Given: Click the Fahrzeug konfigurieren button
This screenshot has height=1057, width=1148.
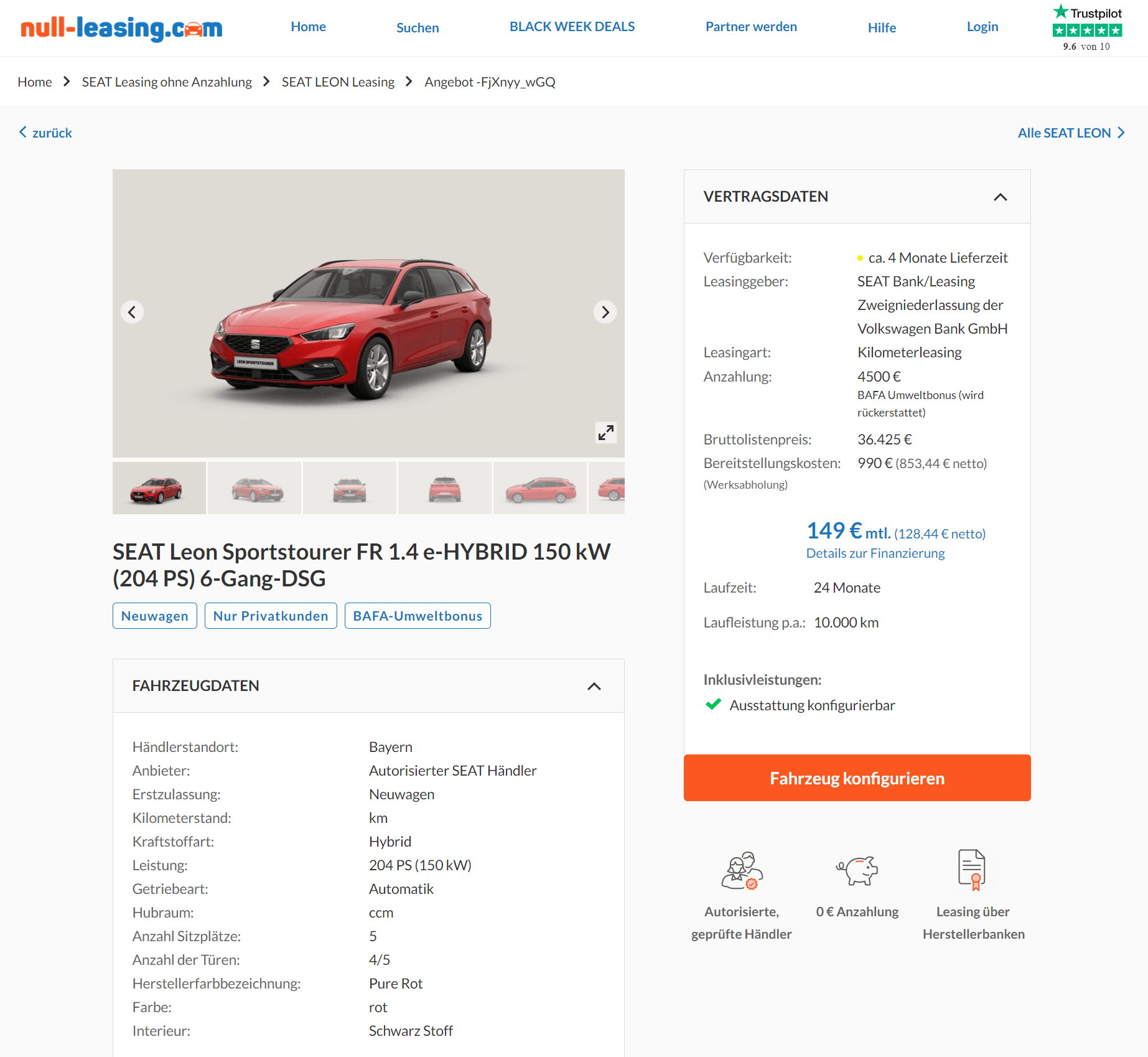Looking at the screenshot, I should coord(857,778).
